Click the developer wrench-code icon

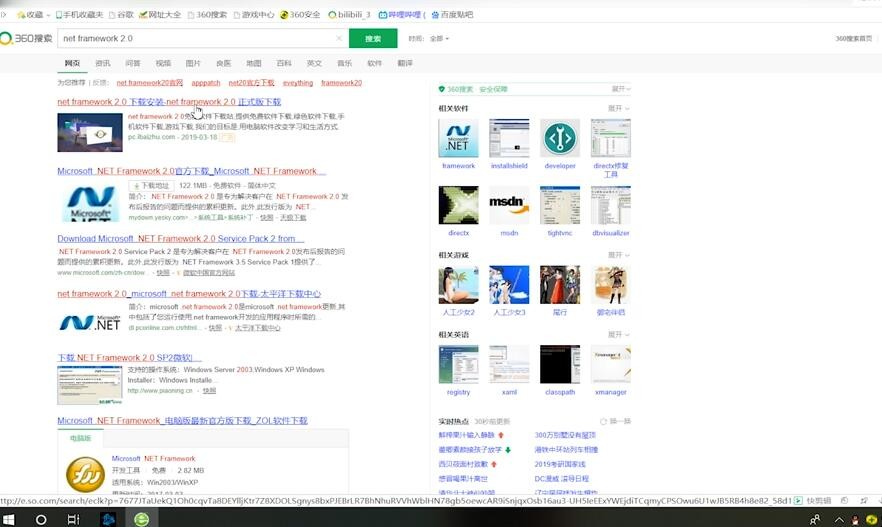pos(560,139)
